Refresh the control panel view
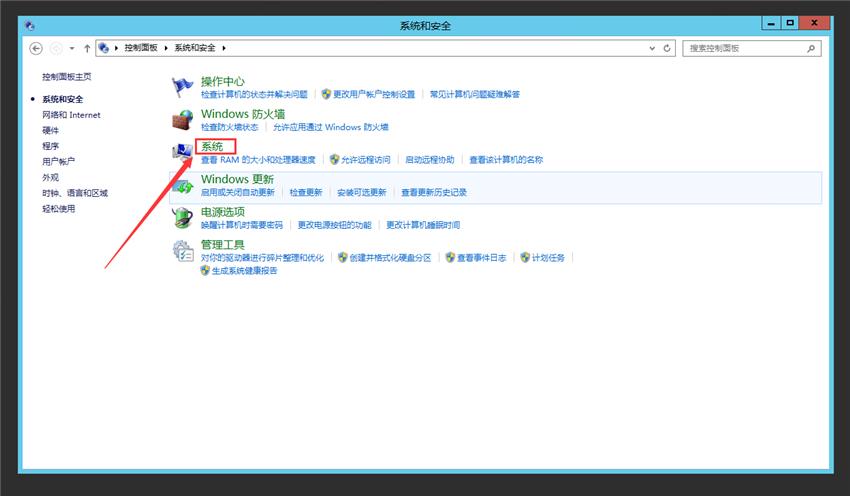850x496 pixels. (667, 48)
